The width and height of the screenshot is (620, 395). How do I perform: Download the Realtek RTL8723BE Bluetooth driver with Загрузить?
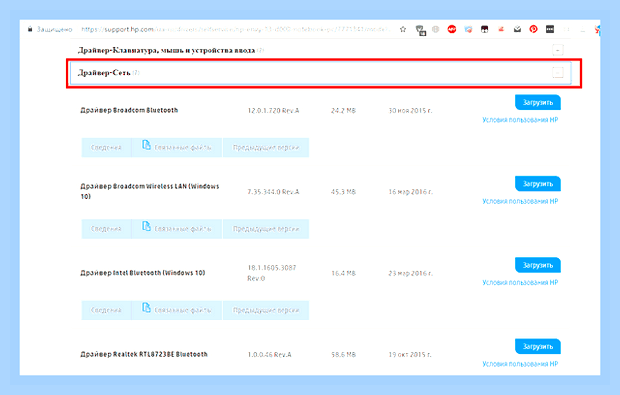pyautogui.click(x=538, y=346)
